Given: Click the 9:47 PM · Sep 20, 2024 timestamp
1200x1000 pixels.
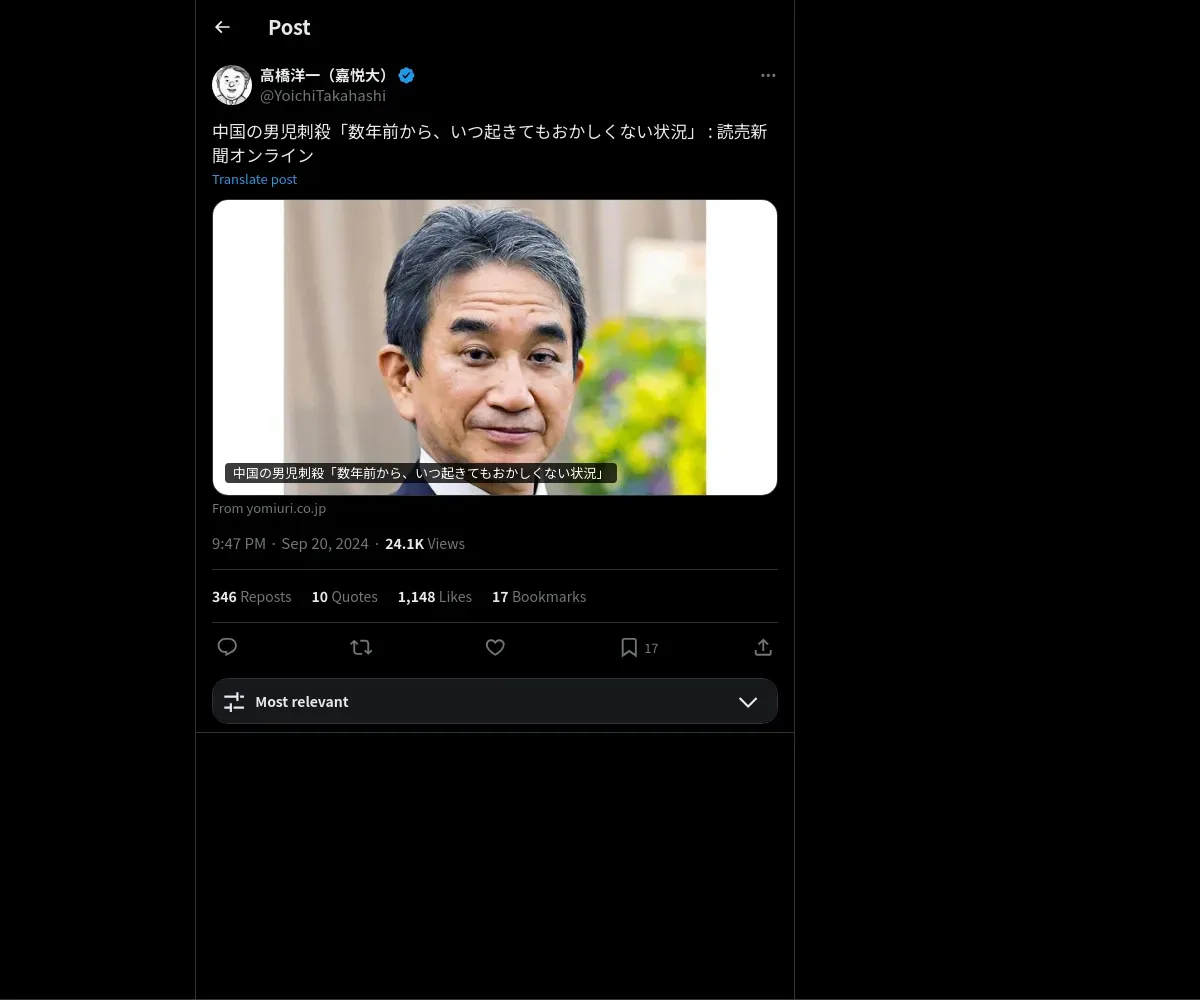Looking at the screenshot, I should 290,544.
